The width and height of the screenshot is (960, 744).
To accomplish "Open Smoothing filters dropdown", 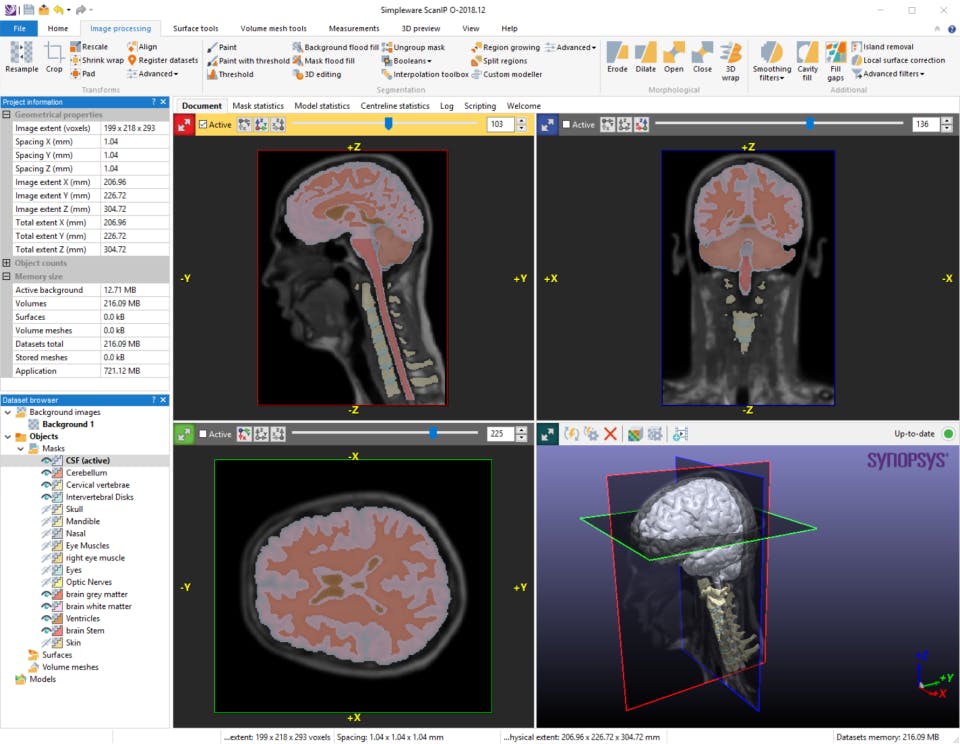I will (771, 73).
